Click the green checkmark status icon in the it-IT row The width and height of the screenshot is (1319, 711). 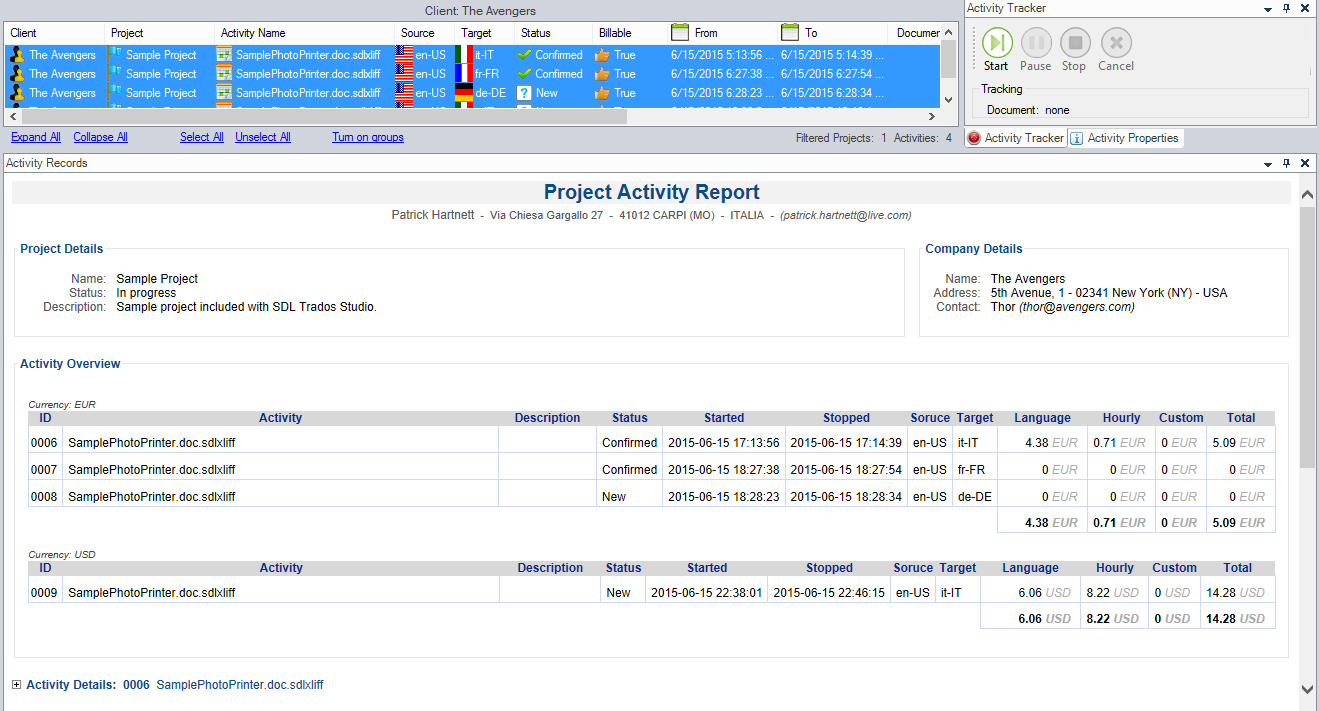(x=524, y=55)
